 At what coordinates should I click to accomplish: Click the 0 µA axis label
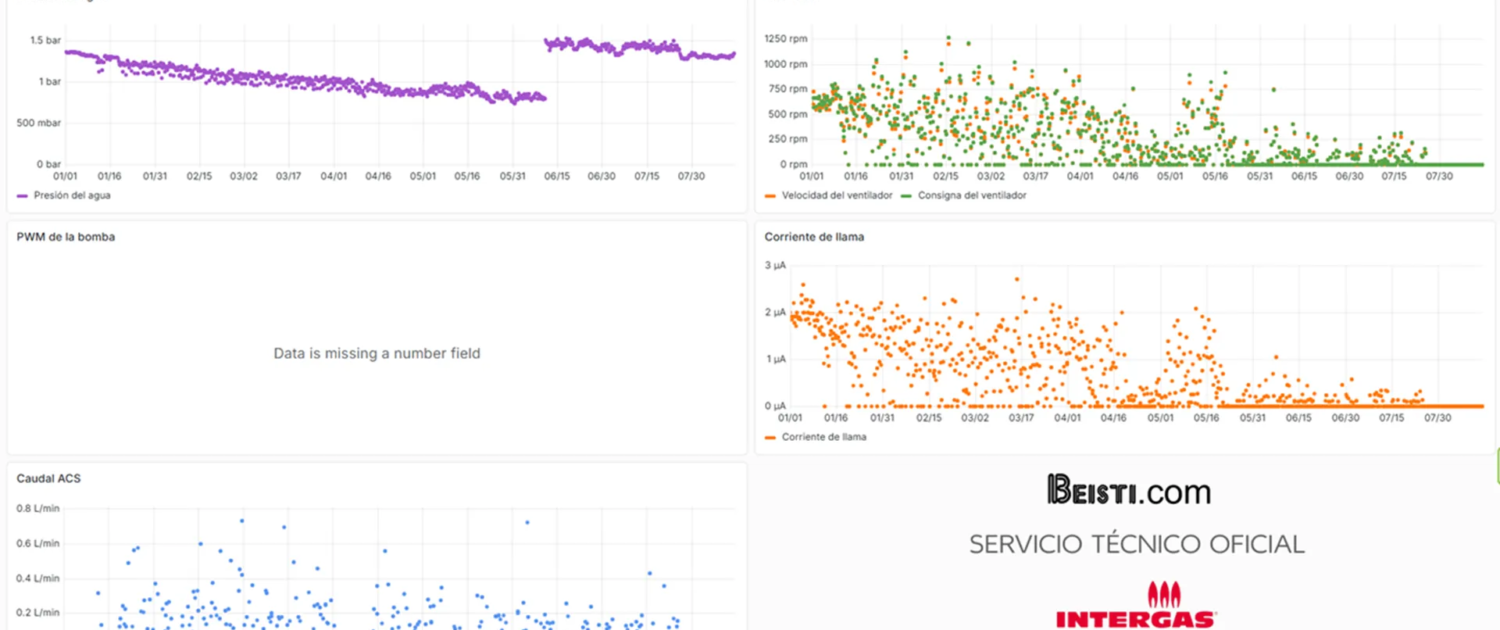(775, 406)
